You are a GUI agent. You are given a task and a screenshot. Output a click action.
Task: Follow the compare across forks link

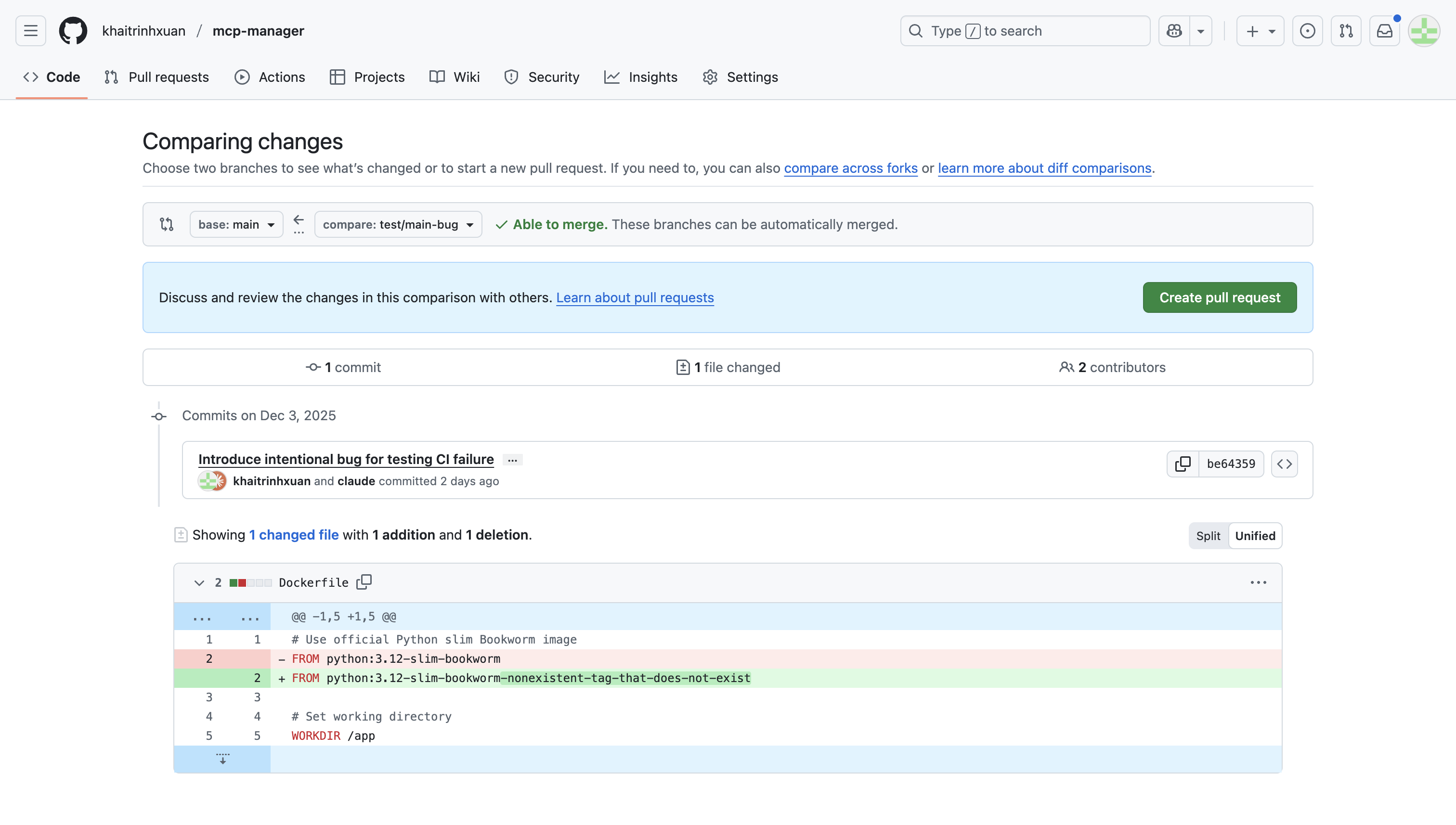click(851, 168)
